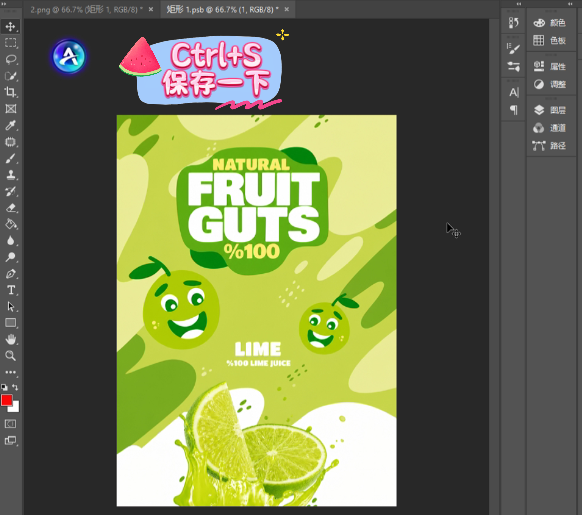The image size is (582, 515).
Task: Toggle Quick Mask mode icon
Action: tap(10, 424)
